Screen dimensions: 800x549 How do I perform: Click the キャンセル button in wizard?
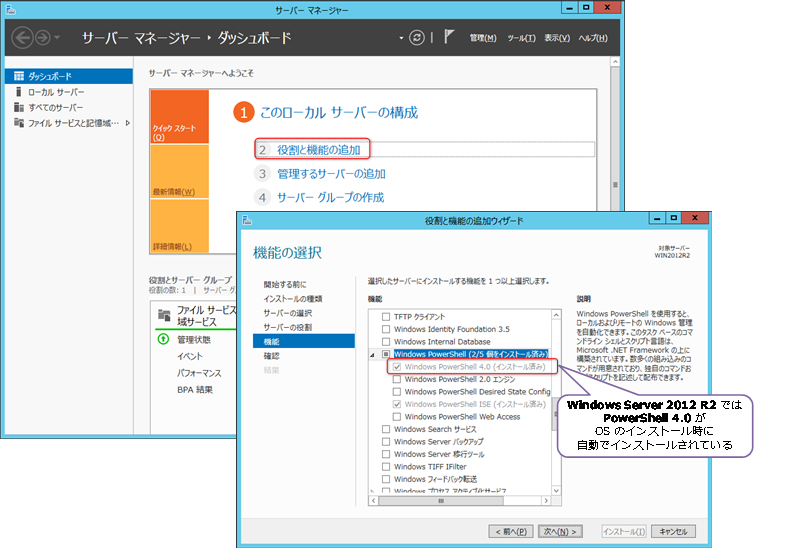(673, 532)
